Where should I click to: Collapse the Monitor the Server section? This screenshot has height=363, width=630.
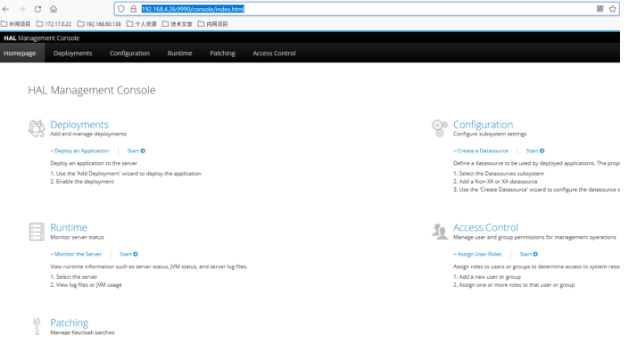(76, 254)
